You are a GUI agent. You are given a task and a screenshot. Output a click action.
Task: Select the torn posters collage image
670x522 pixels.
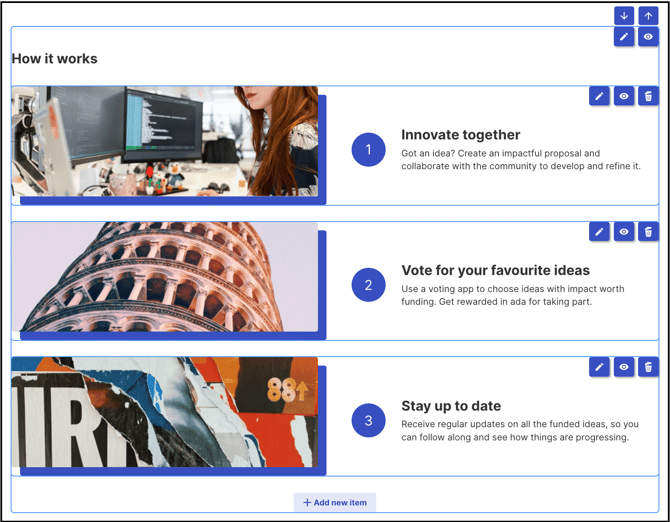165,412
